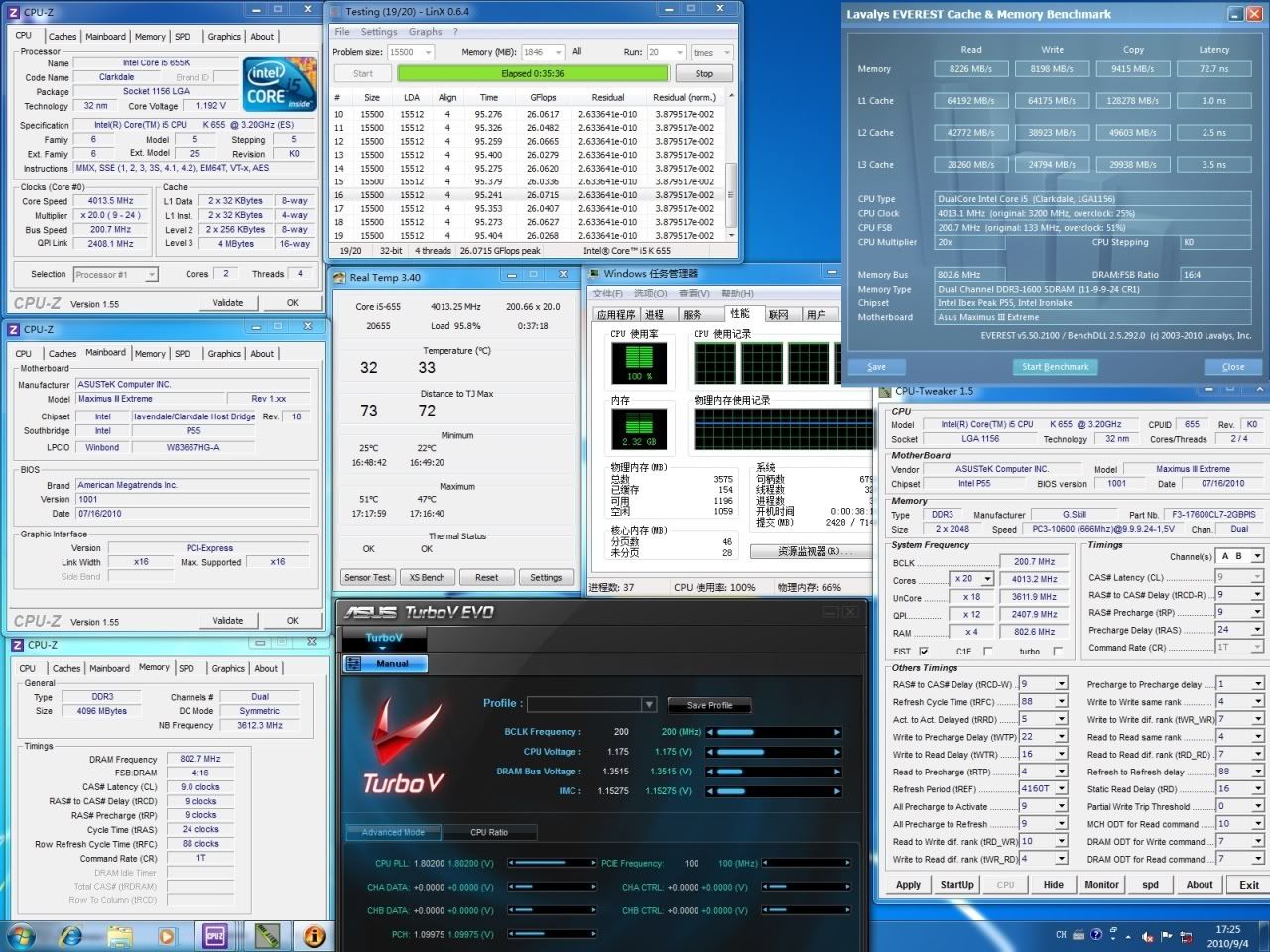
Task: Check the turbo checkbox in CPU-Tweaker
Action: tap(1058, 652)
